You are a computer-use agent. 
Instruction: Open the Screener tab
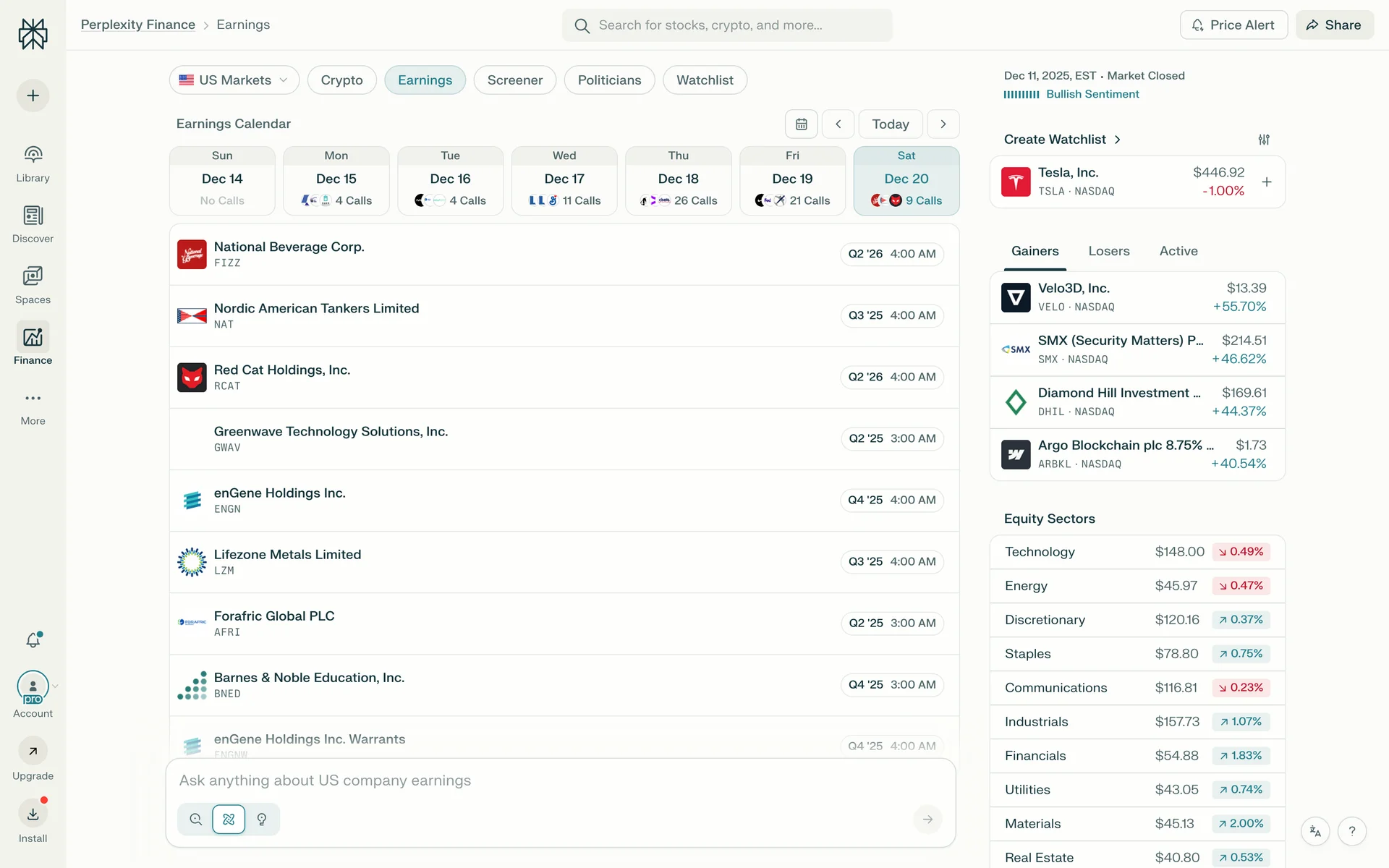click(514, 80)
